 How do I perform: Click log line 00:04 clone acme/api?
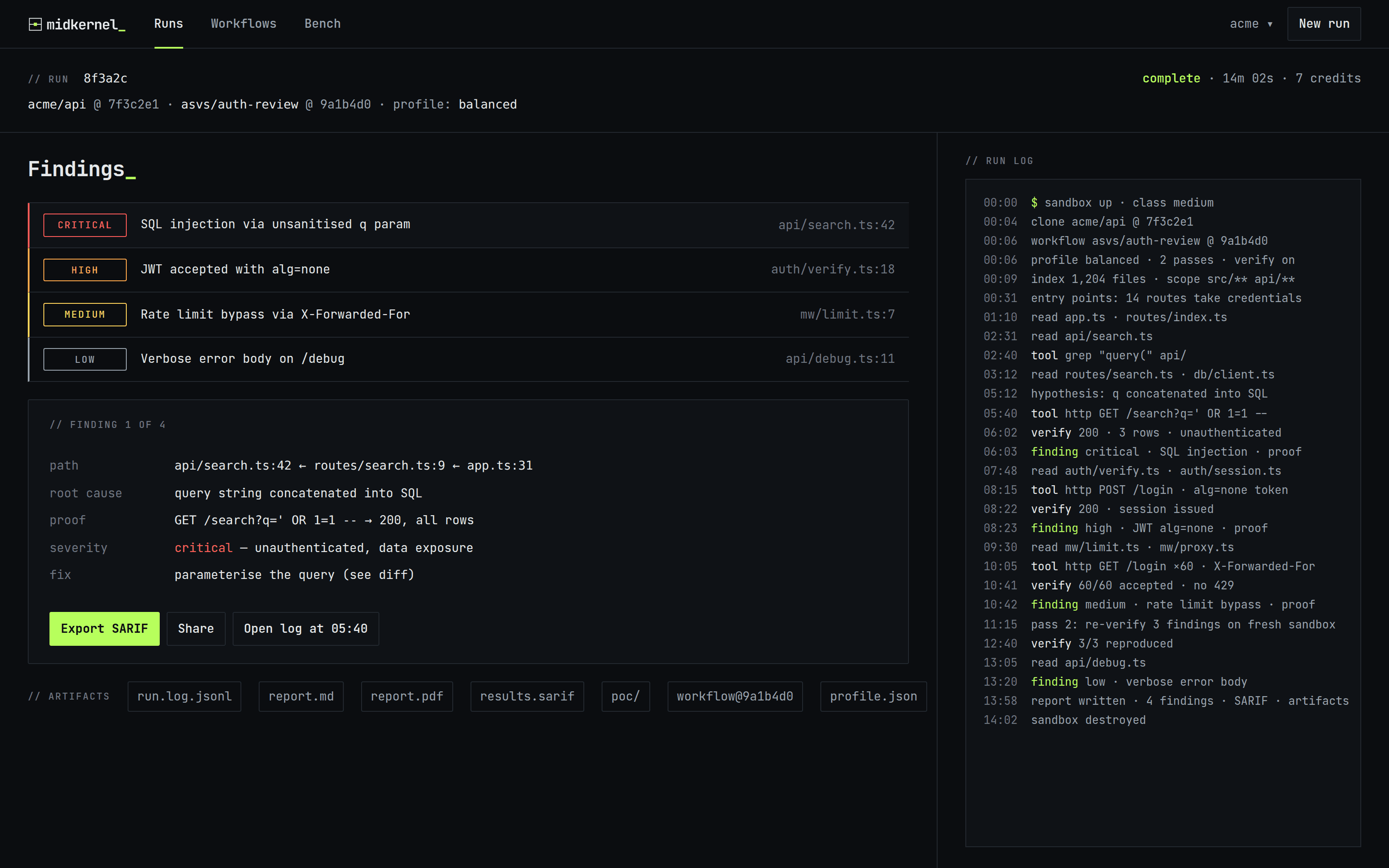[1088, 222]
